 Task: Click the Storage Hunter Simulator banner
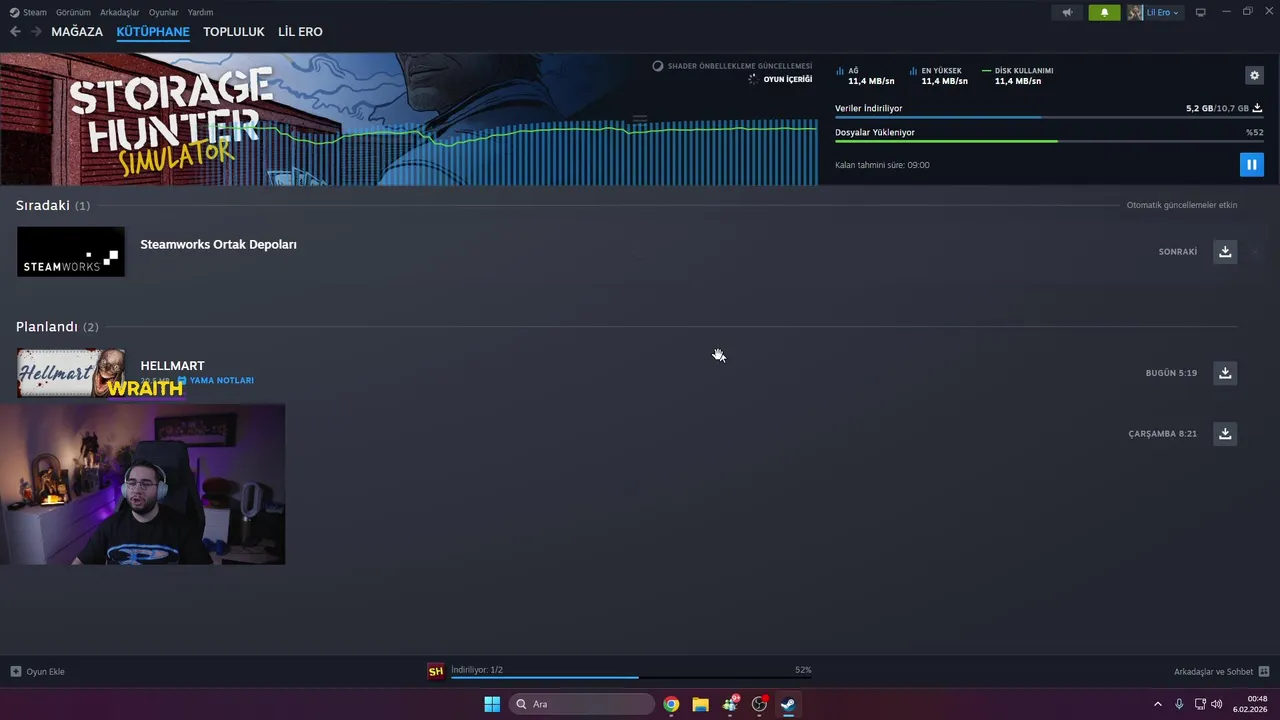click(x=408, y=119)
